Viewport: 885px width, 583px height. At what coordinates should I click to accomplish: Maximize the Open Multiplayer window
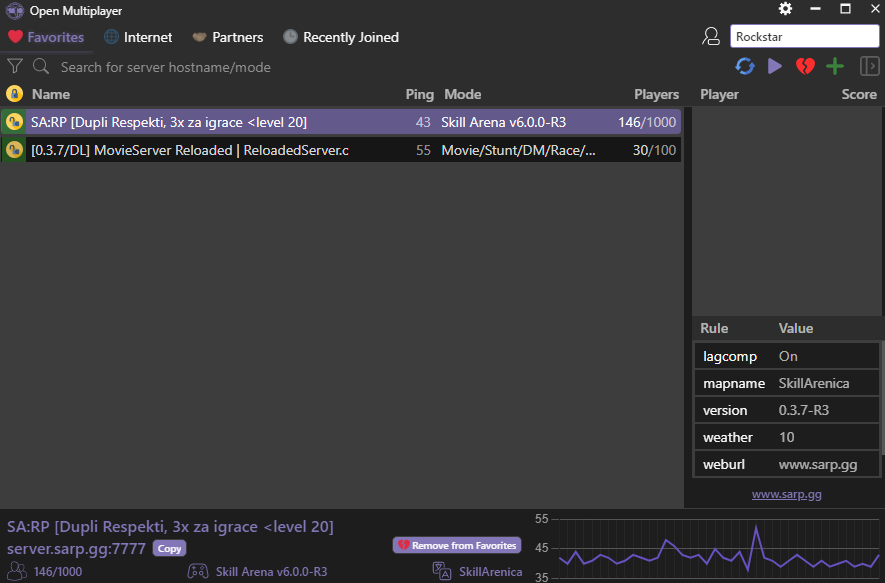[x=845, y=8]
